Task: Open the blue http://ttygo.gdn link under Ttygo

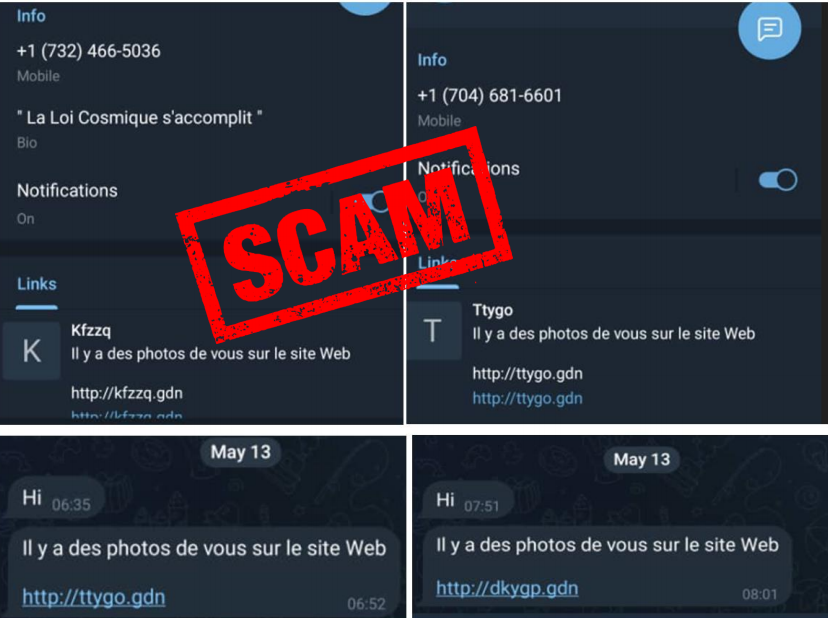Action: tap(527, 398)
